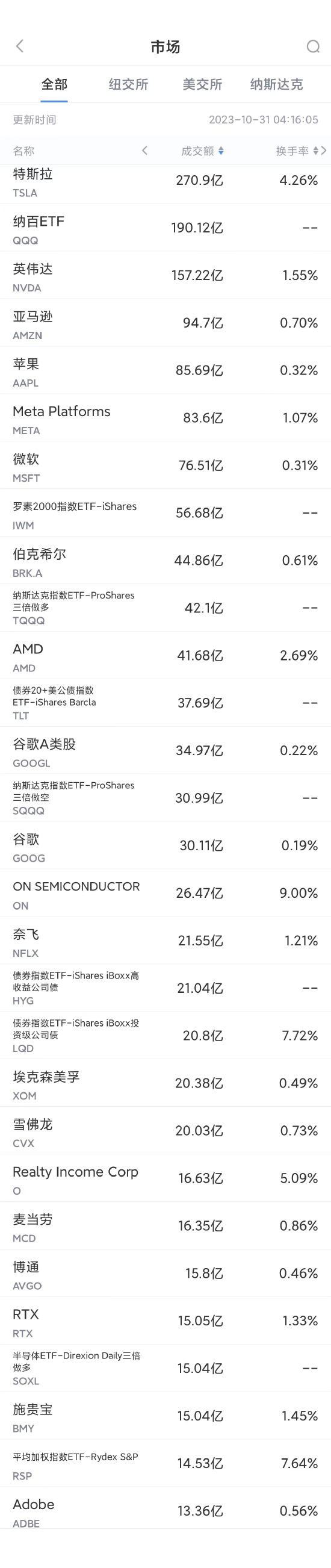Open the 纳百ETF QQQ row

(x=165, y=228)
